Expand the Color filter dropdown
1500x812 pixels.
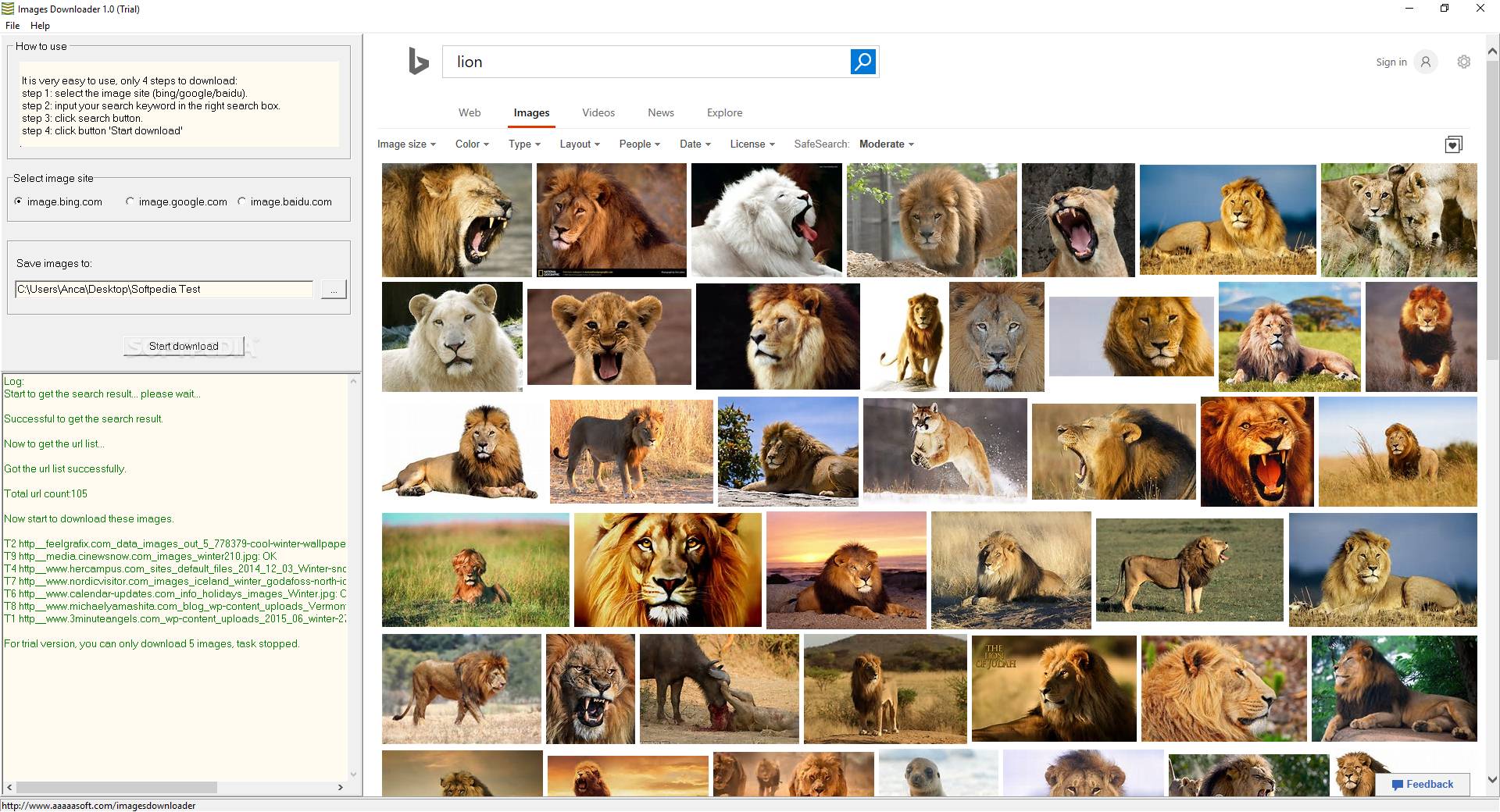coord(472,144)
